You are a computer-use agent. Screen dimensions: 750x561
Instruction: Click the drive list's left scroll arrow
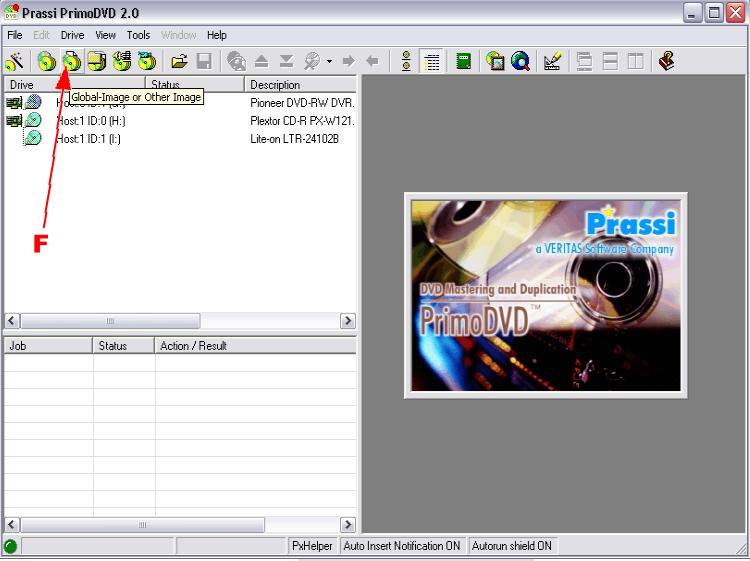point(12,320)
